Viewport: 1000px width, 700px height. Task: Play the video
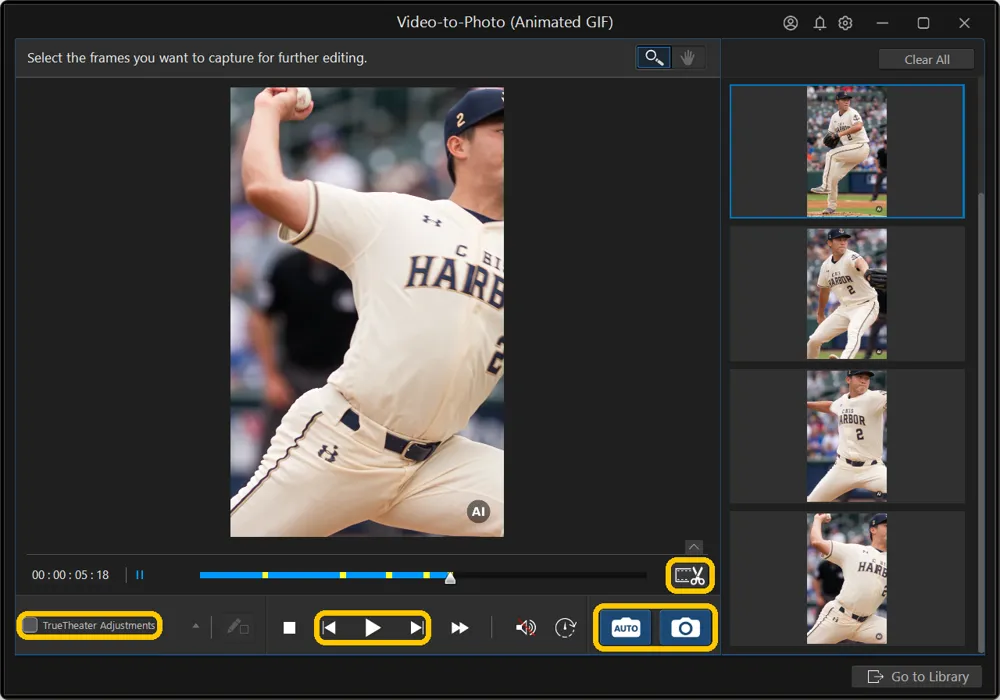(x=372, y=628)
